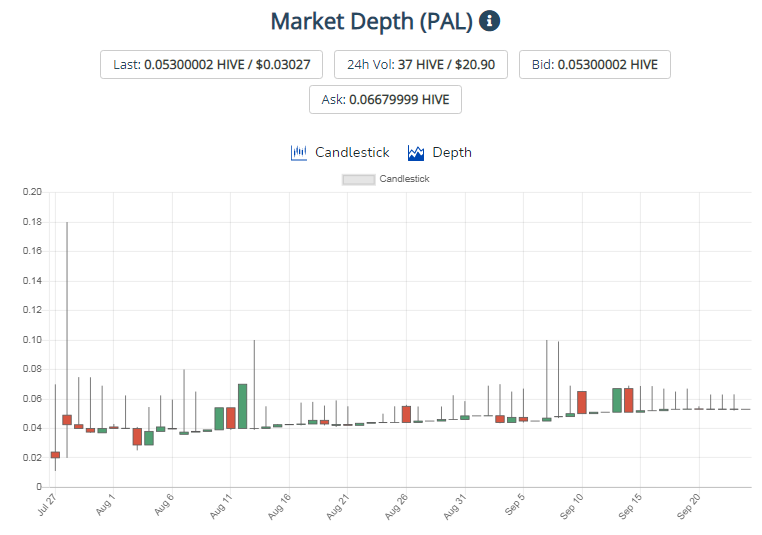Switch to the Depth tab
The height and width of the screenshot is (535, 762).
440,153
